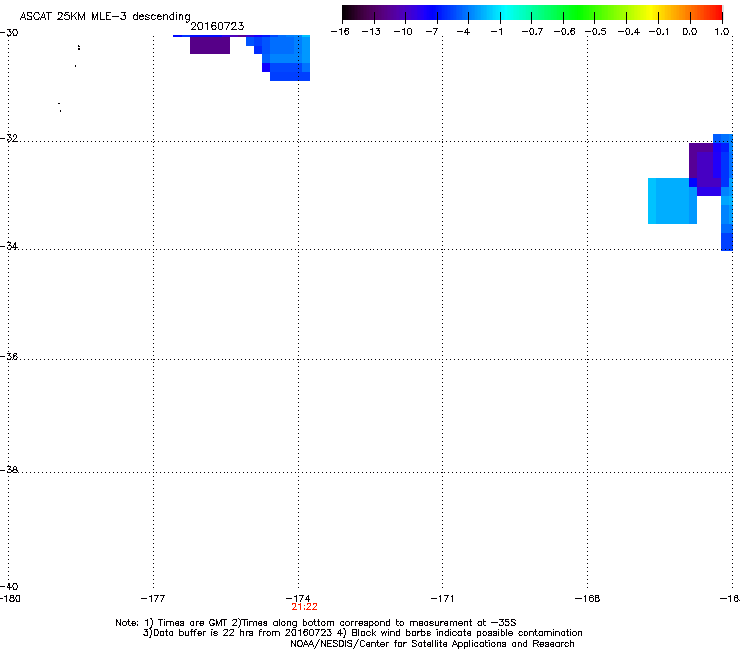Click the "-1" color bar label
Viewport: 740px width, 650px height.
tap(496, 32)
